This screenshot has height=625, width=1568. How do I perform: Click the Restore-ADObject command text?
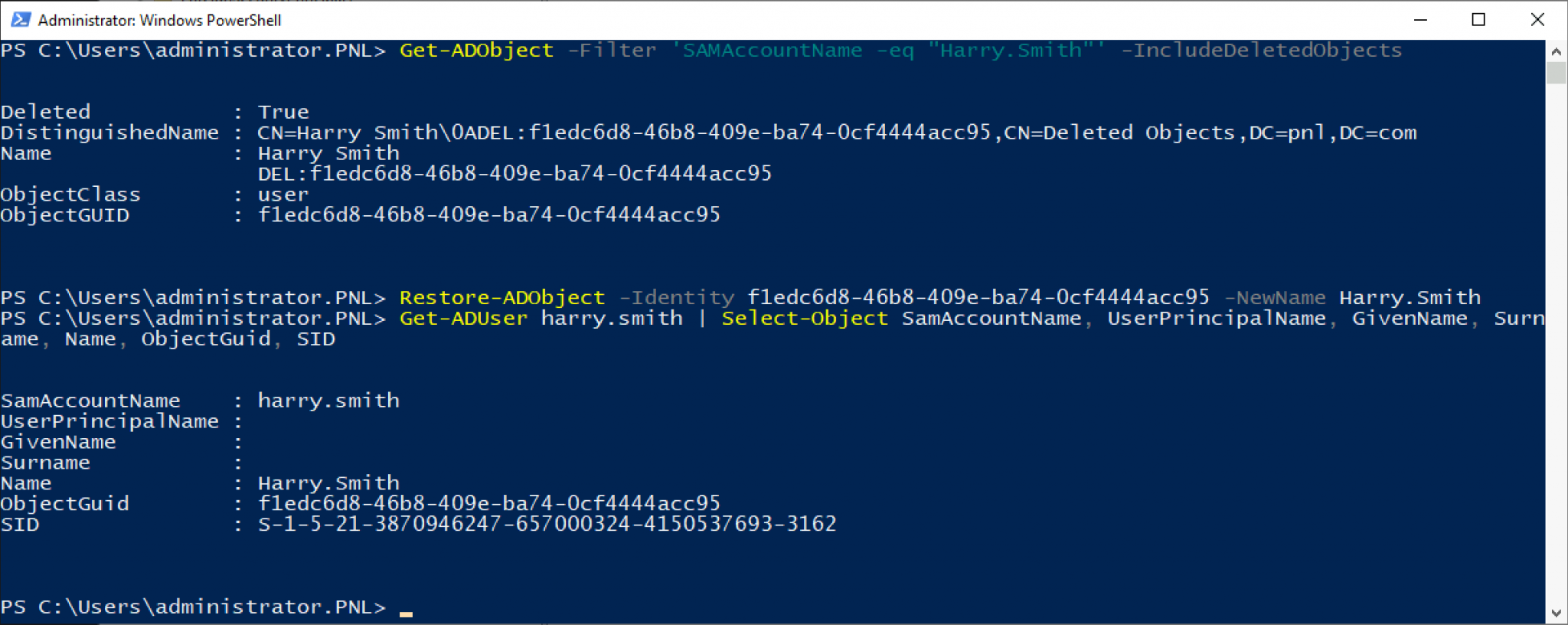tap(501, 298)
